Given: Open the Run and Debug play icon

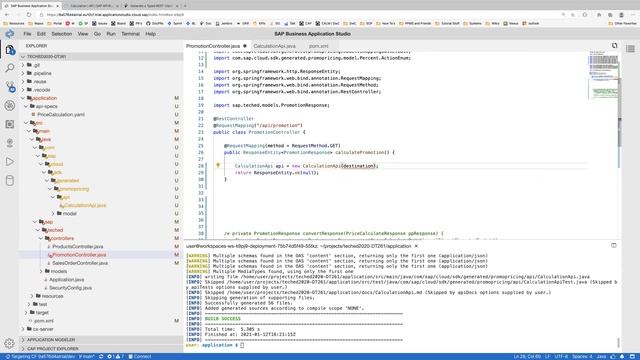Looking at the screenshot, I should [10, 162].
